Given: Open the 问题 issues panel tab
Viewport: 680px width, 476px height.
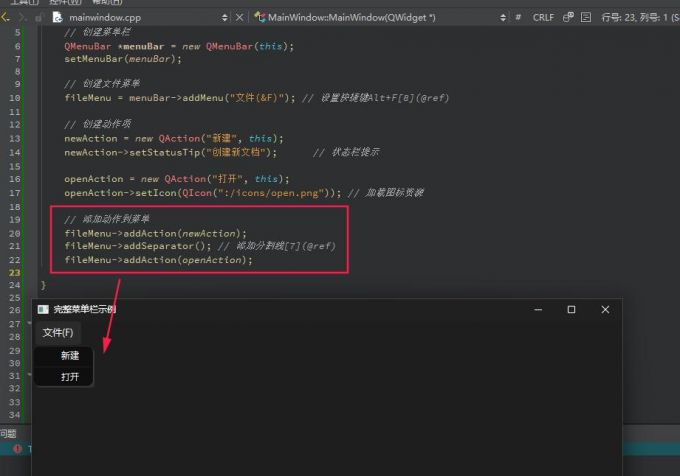Looking at the screenshot, I should [8, 433].
